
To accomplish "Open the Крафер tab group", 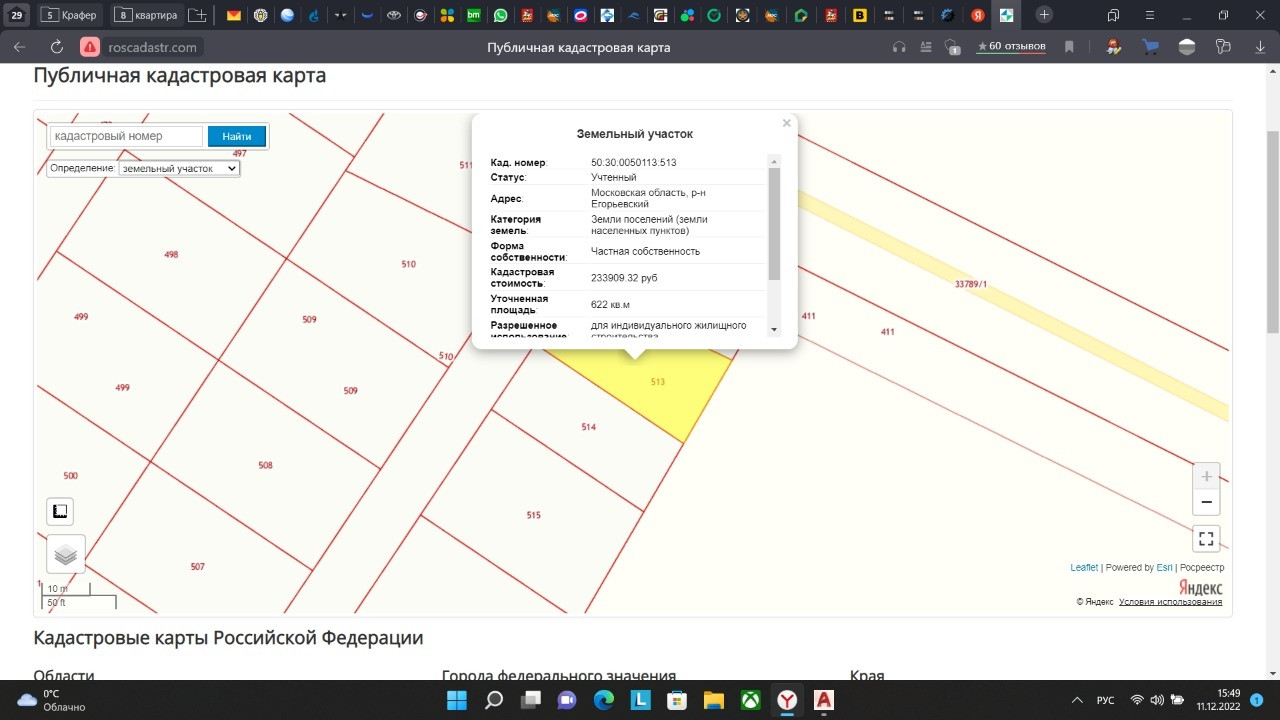I will point(71,15).
